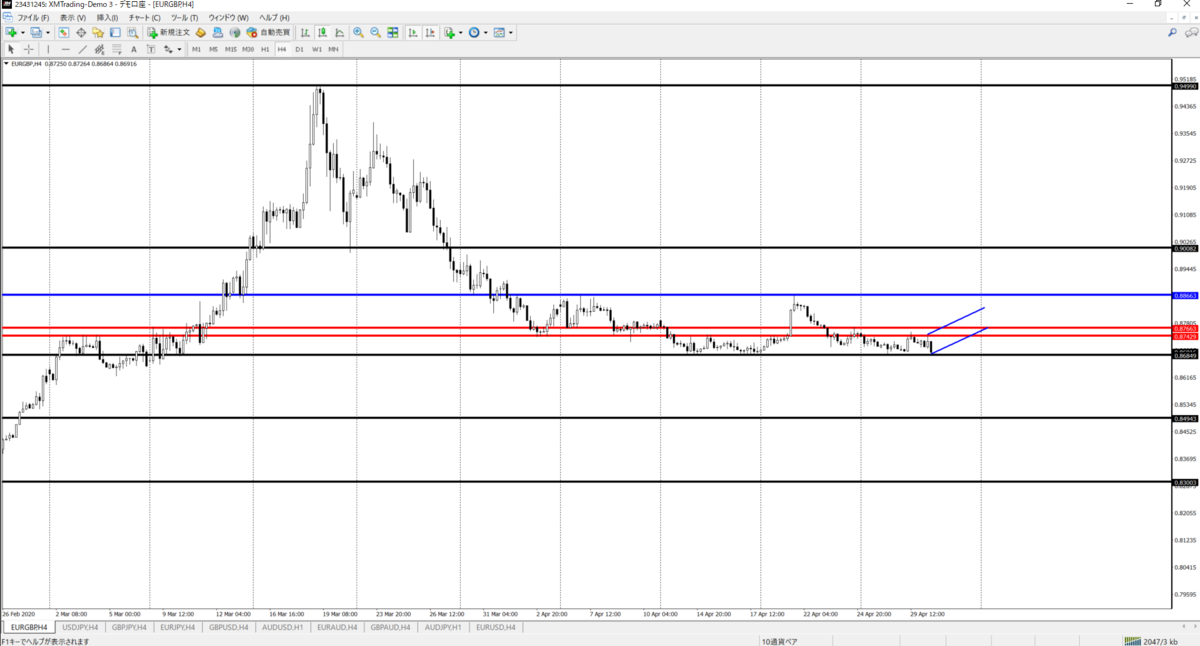Expand the profiles dropdown arrow
The width and height of the screenshot is (1200, 646).
tap(48, 32)
